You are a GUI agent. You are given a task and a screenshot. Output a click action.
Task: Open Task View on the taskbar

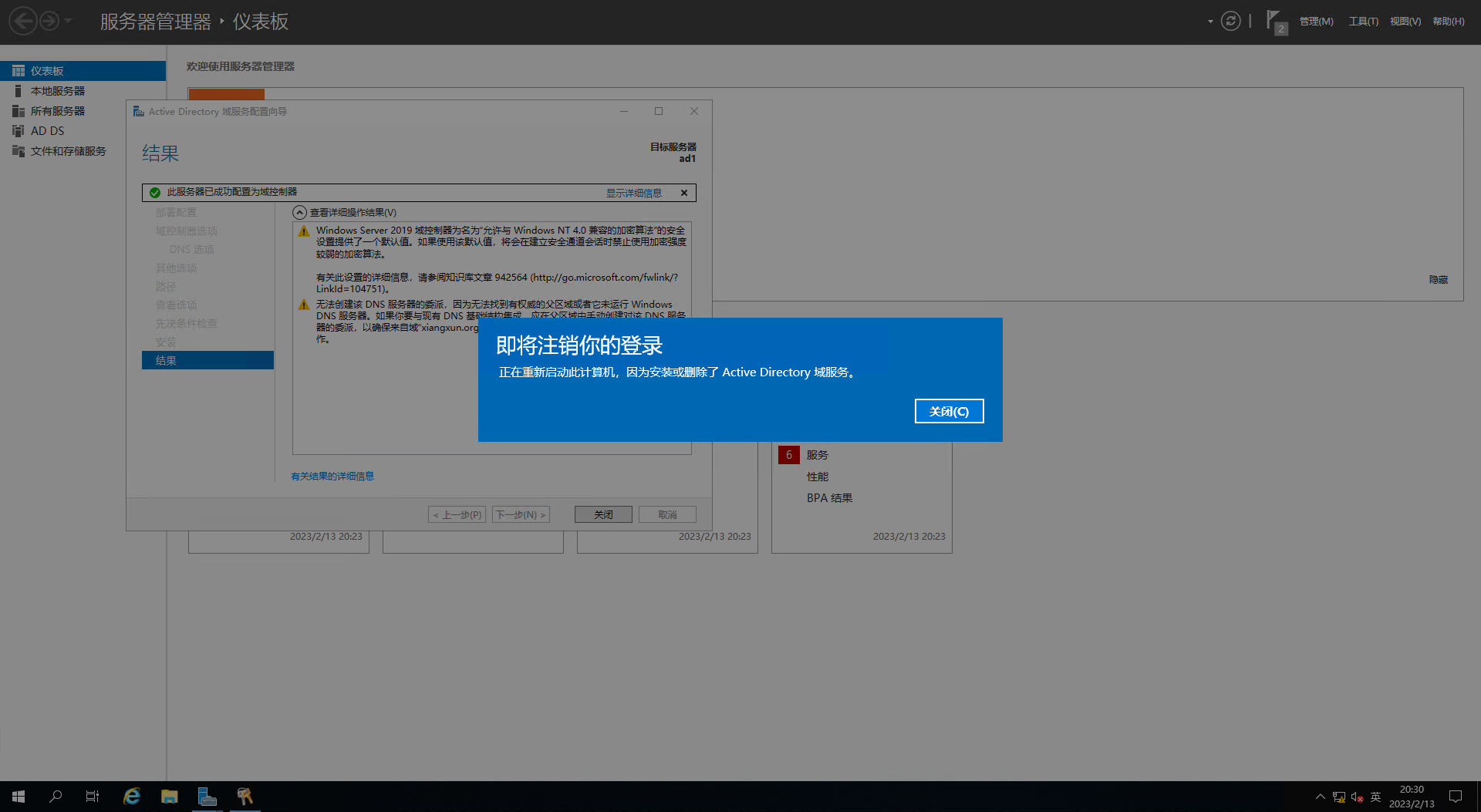[93, 797]
